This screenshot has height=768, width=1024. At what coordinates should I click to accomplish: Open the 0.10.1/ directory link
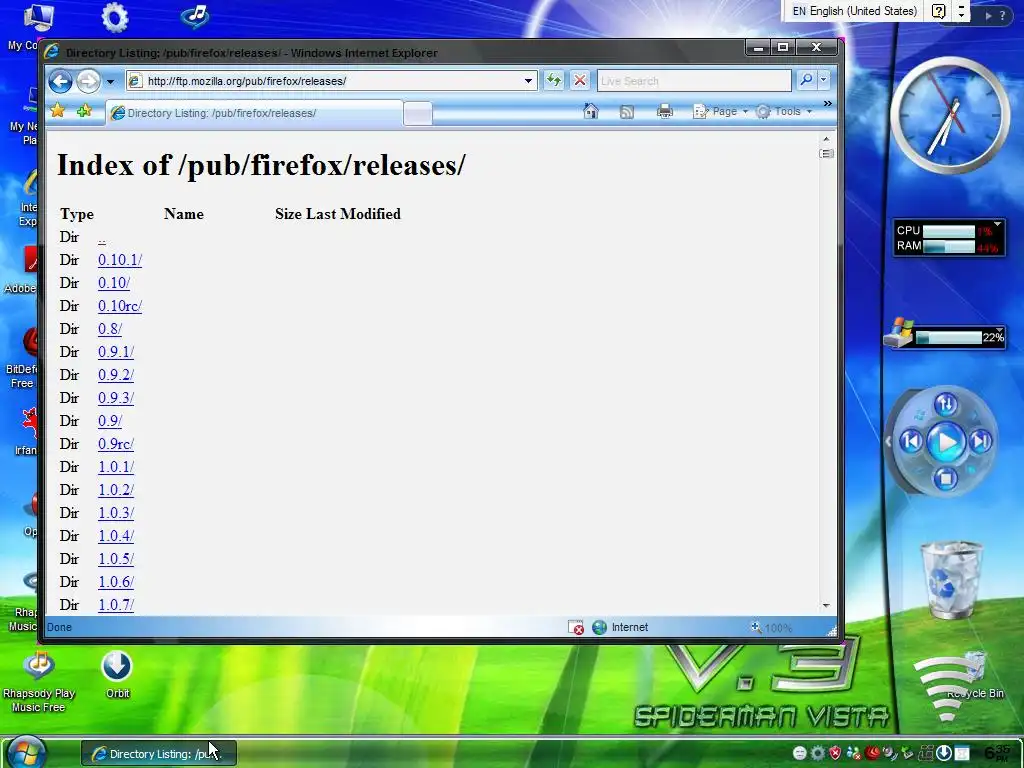point(120,260)
